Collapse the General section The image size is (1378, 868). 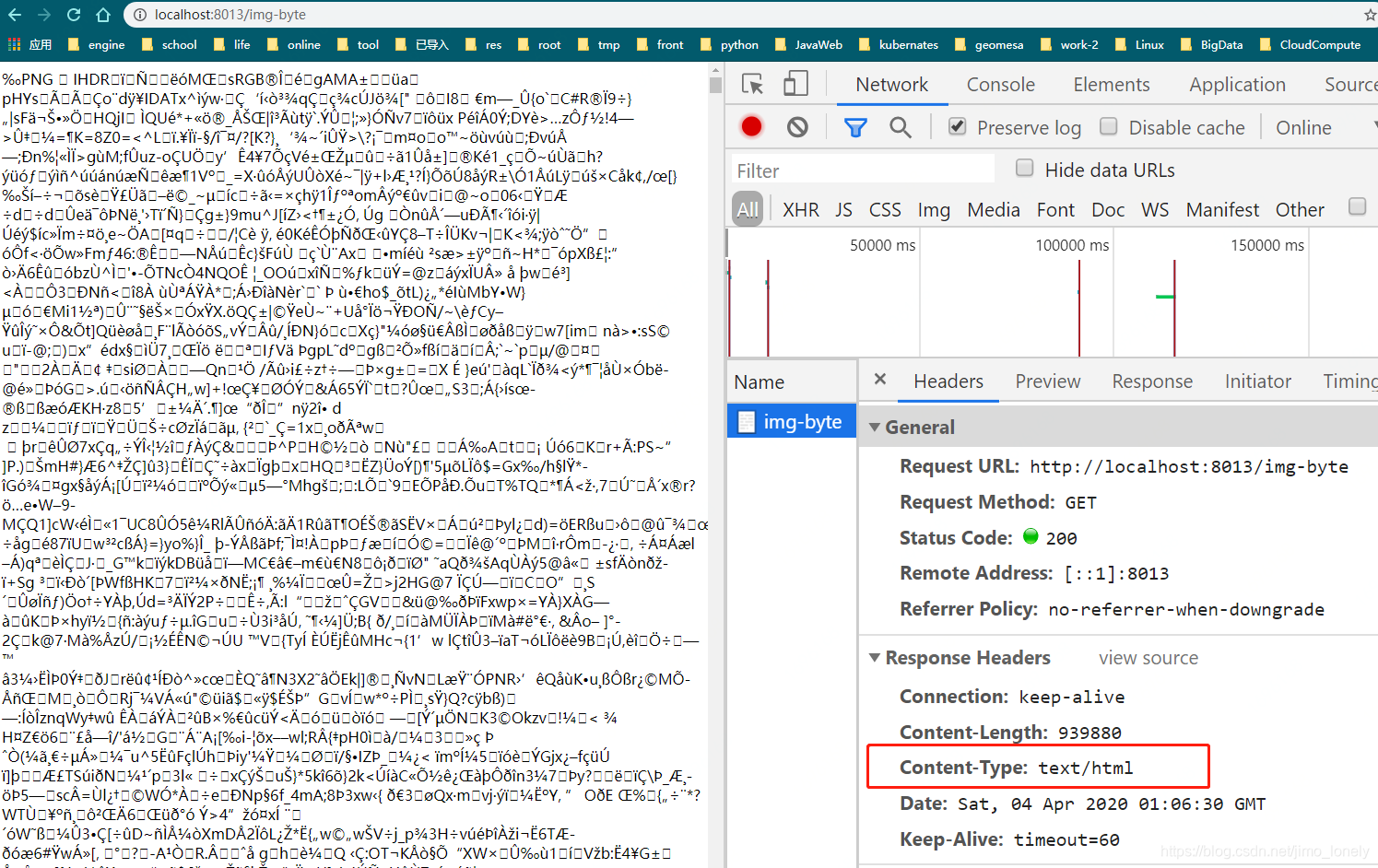[875, 426]
